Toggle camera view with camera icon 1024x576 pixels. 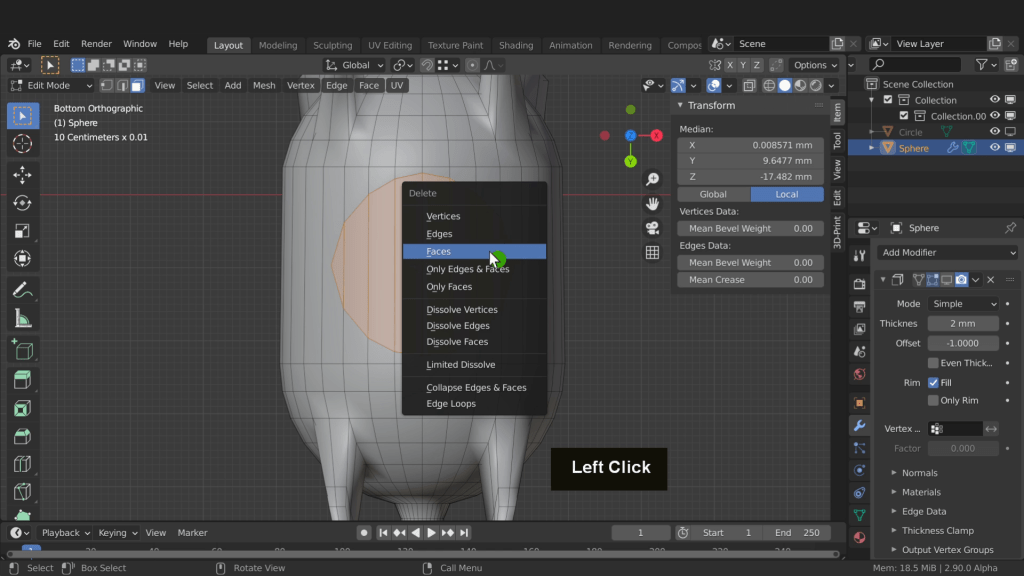652,228
